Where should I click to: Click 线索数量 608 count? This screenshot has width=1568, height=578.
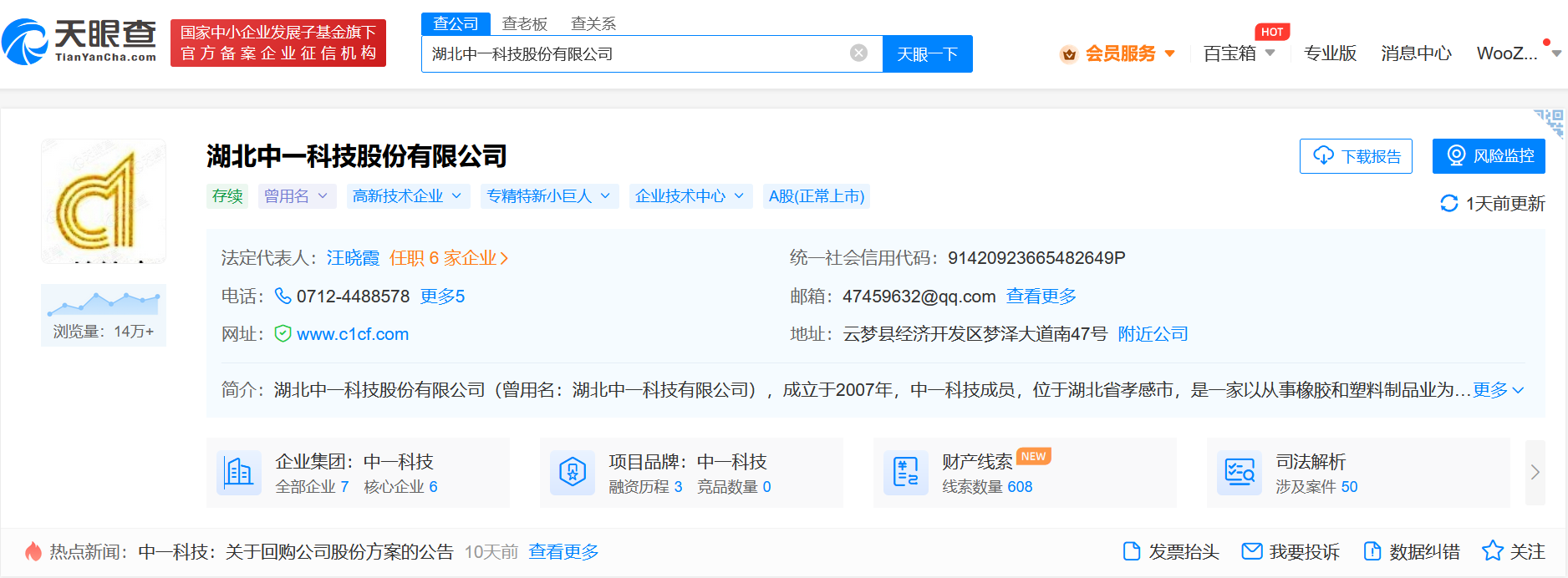987,487
